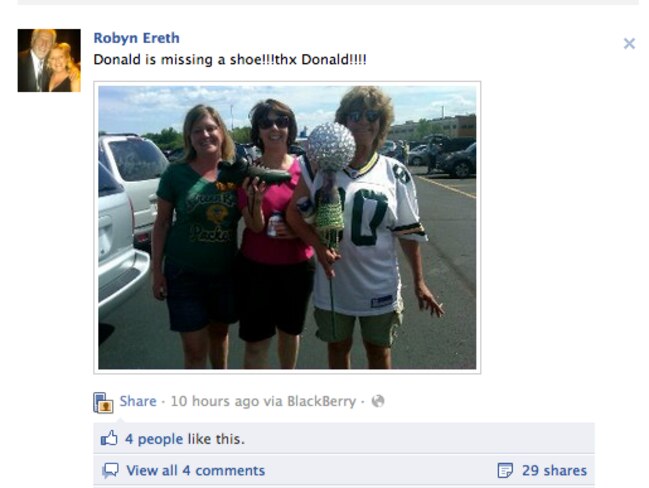Viewport: 649px width, 488px height.
Task: Click the BlackBerry source text
Action: [x=322, y=401]
